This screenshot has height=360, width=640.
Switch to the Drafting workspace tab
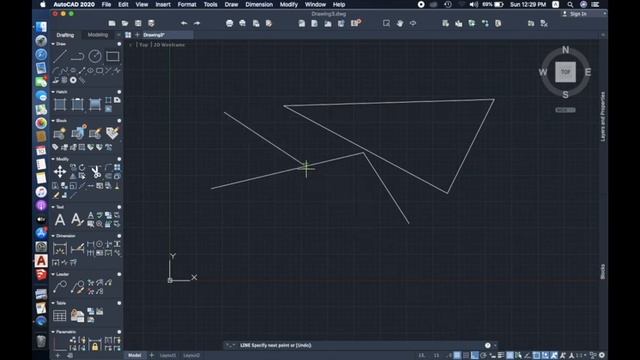65,35
